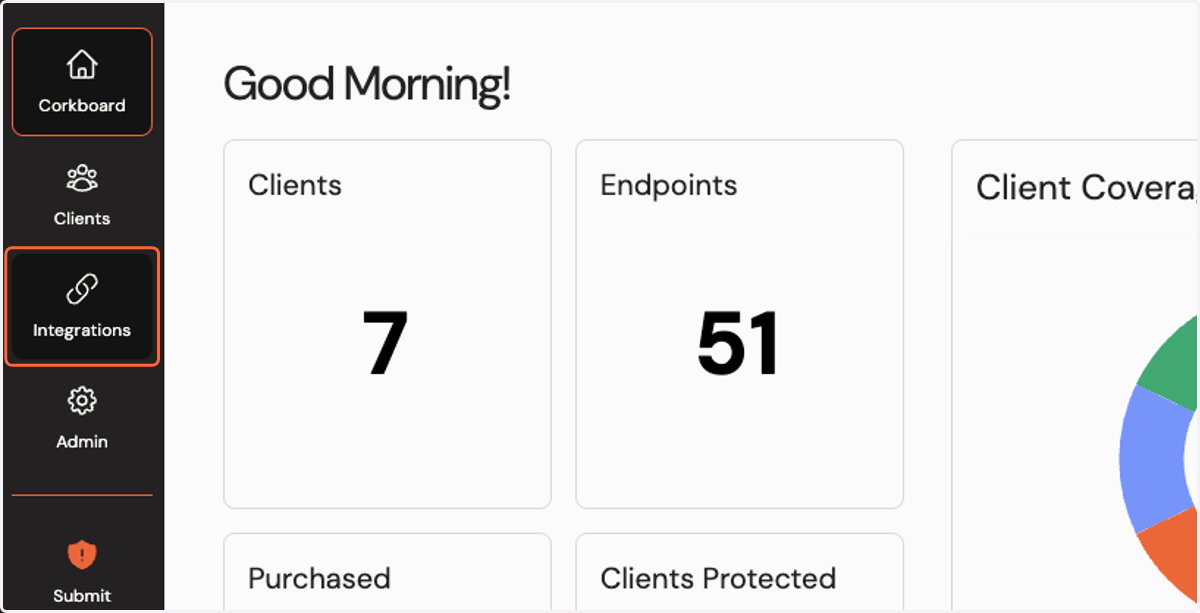The height and width of the screenshot is (613, 1200).
Task: Click the Submit label in sidebar
Action: coord(82,595)
